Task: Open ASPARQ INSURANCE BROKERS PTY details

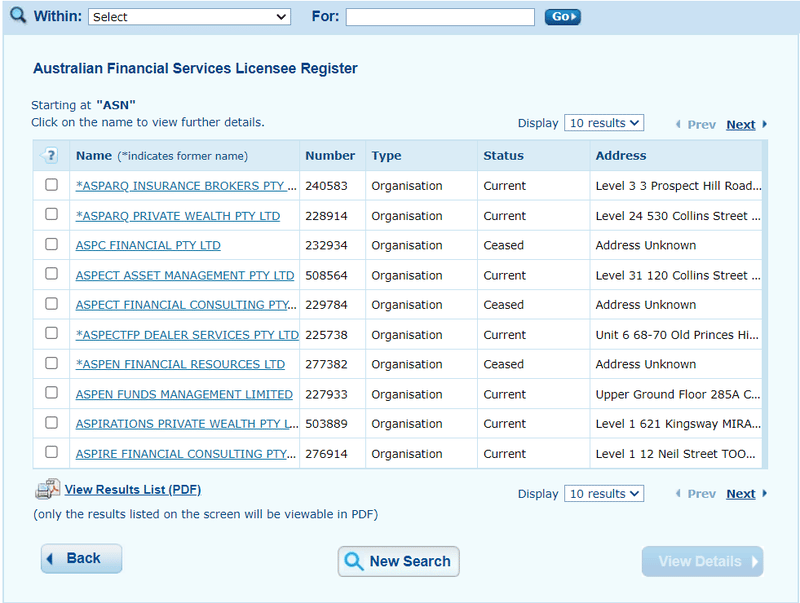Action: (186, 186)
